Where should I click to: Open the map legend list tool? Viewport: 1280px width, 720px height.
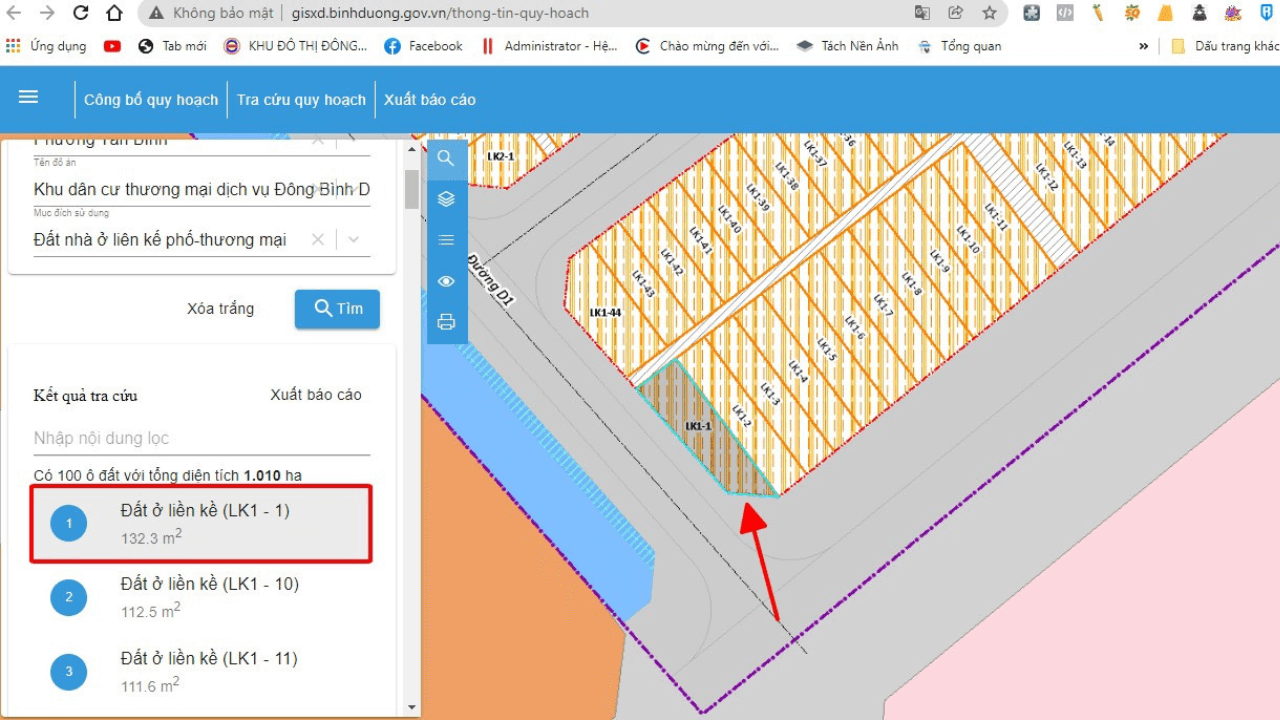446,240
